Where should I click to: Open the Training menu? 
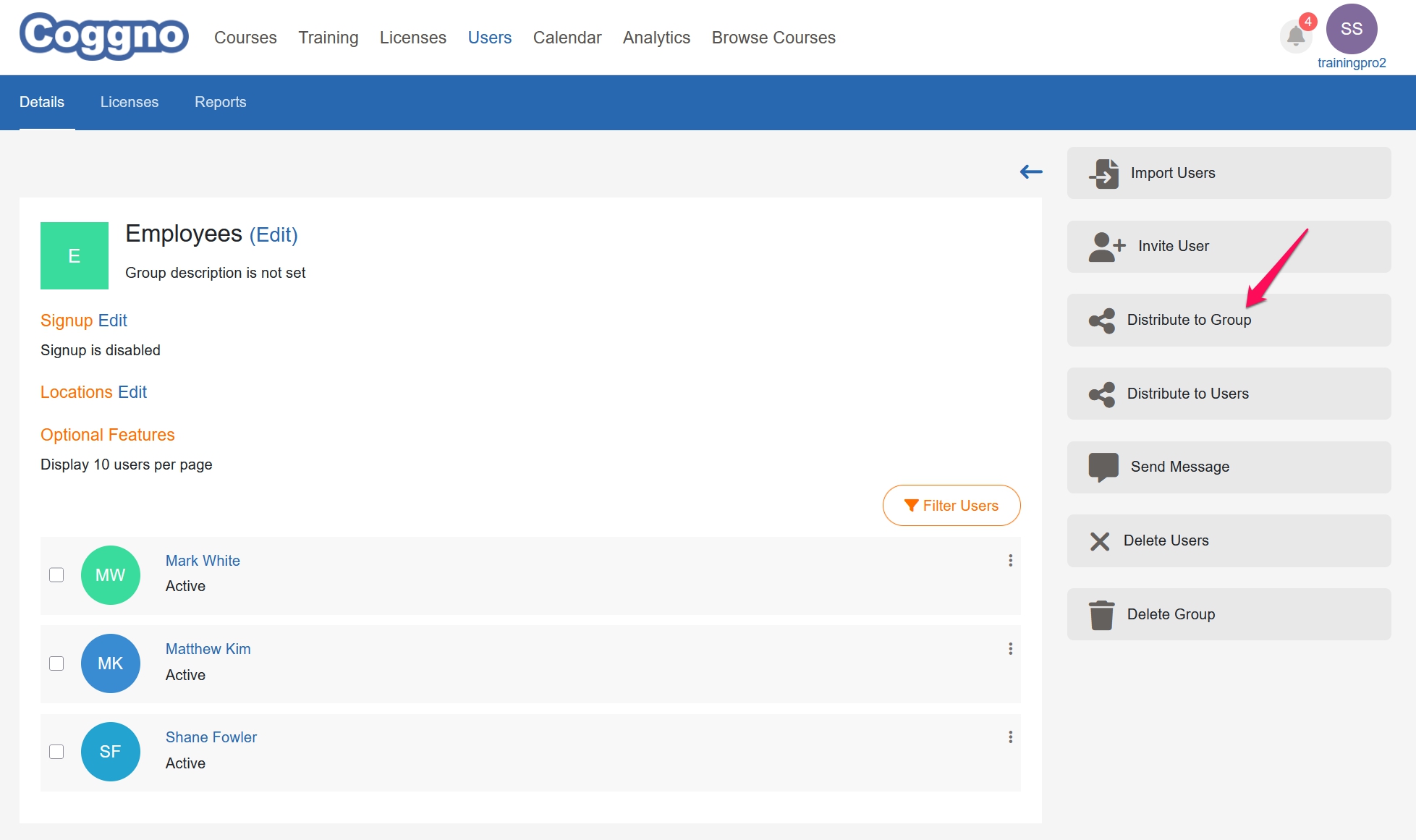click(x=328, y=38)
